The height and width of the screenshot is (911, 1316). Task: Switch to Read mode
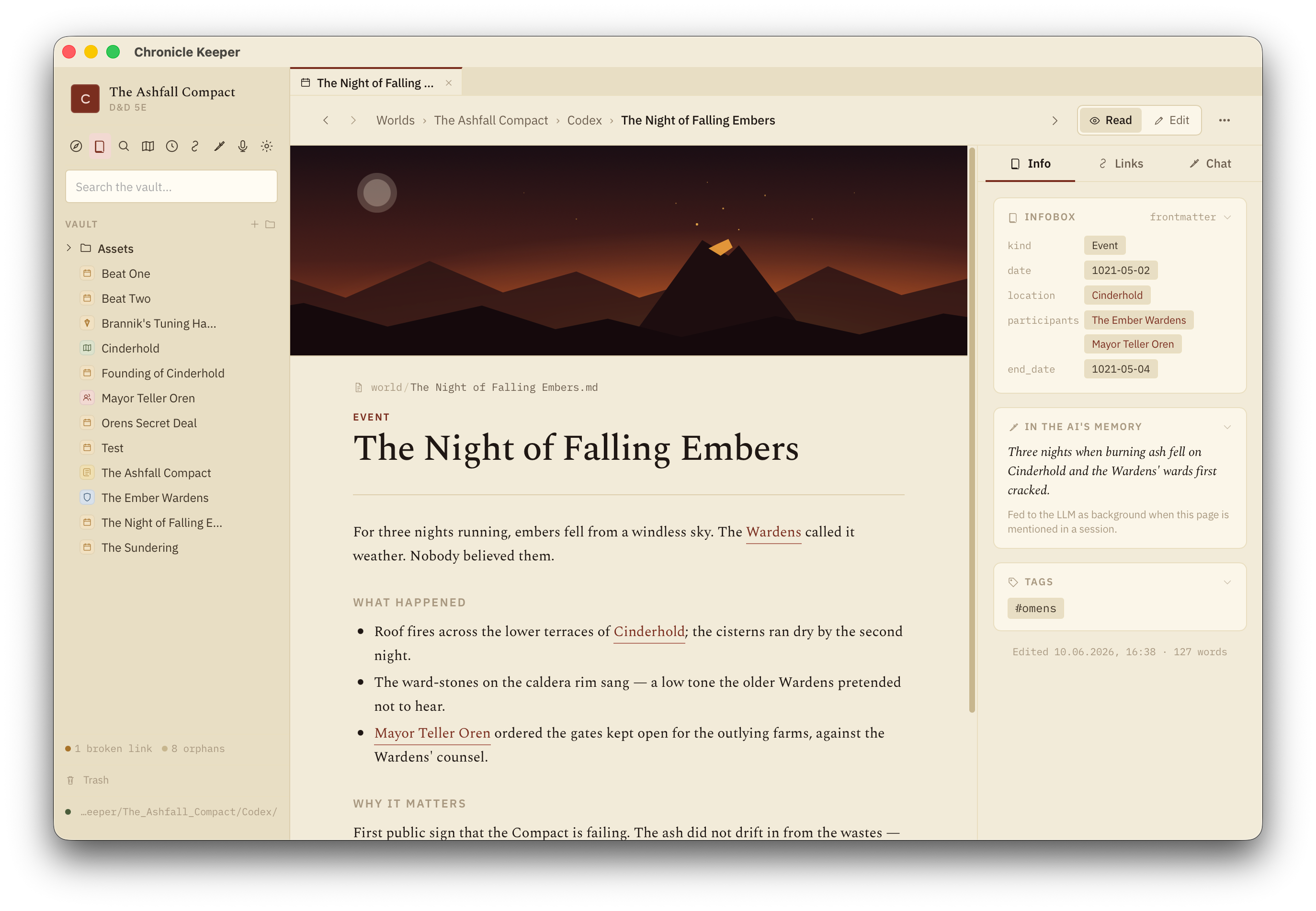coord(1111,120)
